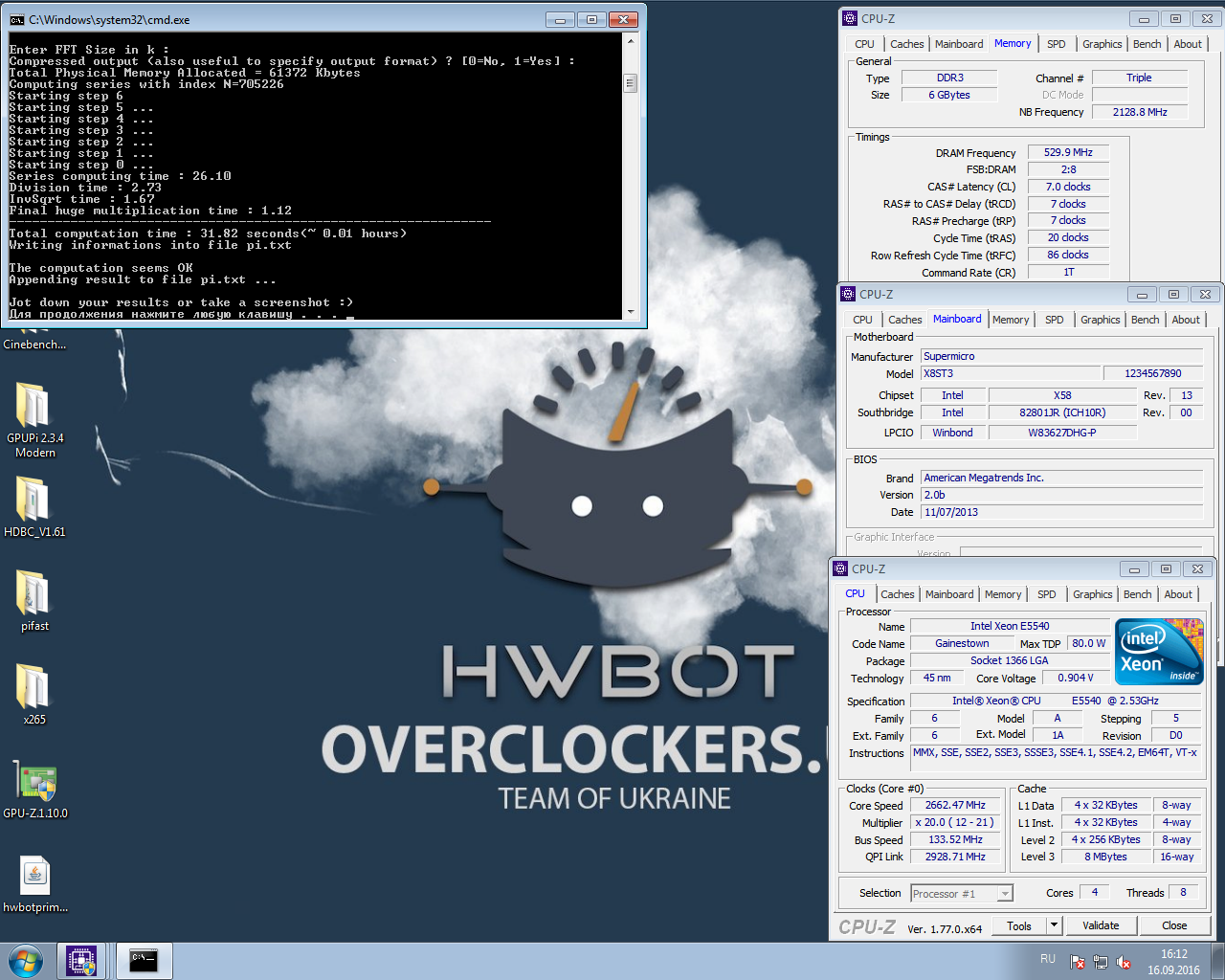
Task: Select SPD tab in Memory window
Action: click(1056, 44)
